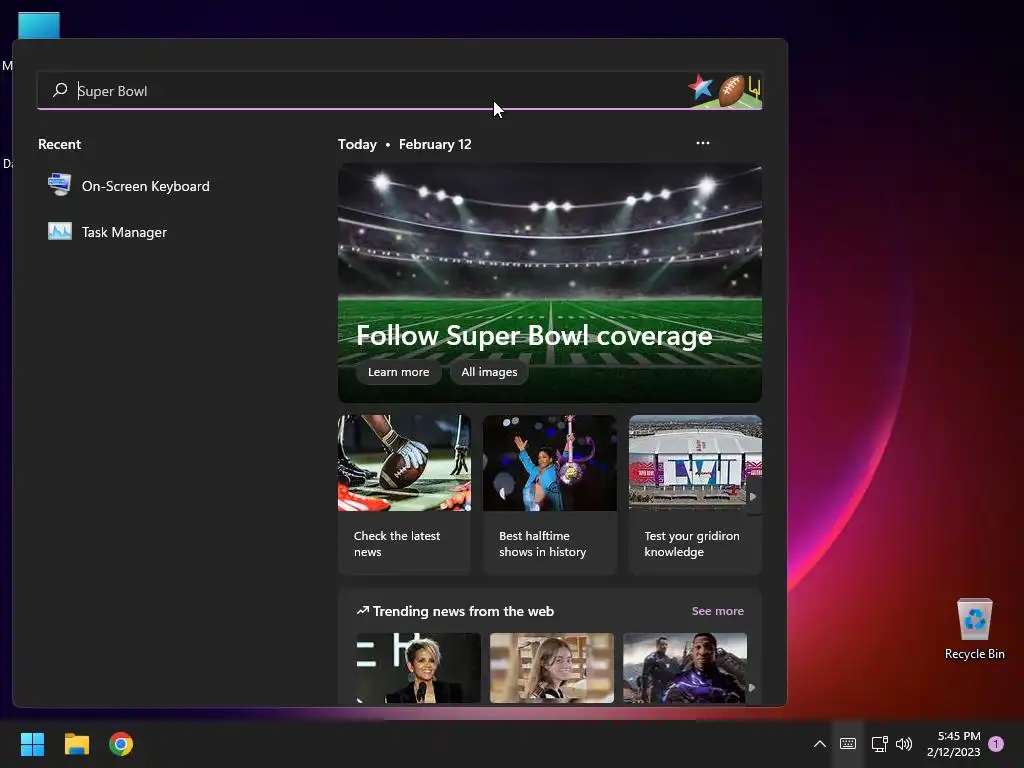Click the touch keyboard tray icon
The height and width of the screenshot is (768, 1024).
[848, 744]
